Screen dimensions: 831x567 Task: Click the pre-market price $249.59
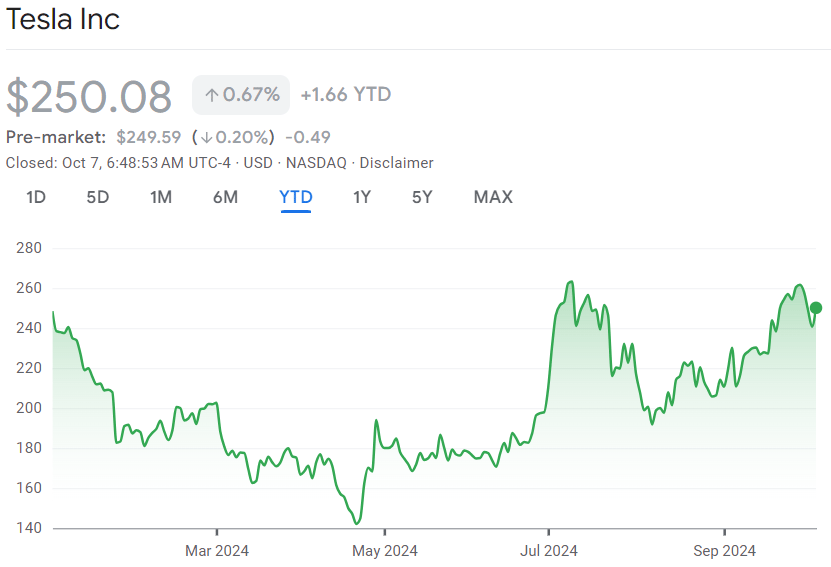pos(148,137)
